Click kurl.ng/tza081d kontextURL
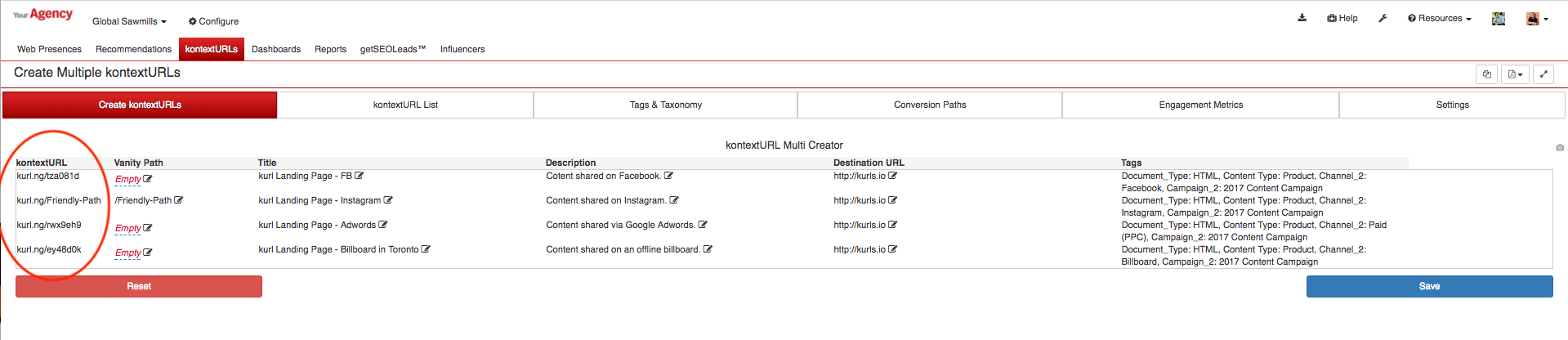The width and height of the screenshot is (1568, 340). (x=48, y=176)
